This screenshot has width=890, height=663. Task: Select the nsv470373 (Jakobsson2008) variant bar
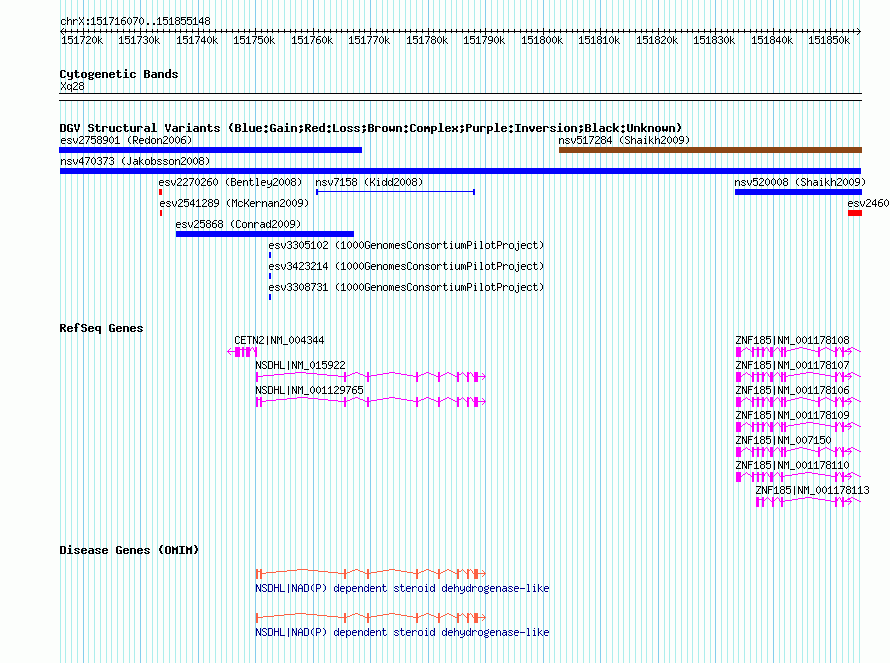(460, 171)
